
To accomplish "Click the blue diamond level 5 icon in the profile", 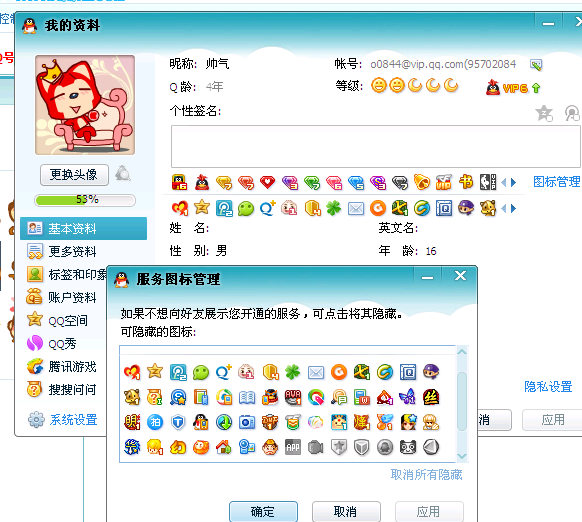I will click(356, 183).
